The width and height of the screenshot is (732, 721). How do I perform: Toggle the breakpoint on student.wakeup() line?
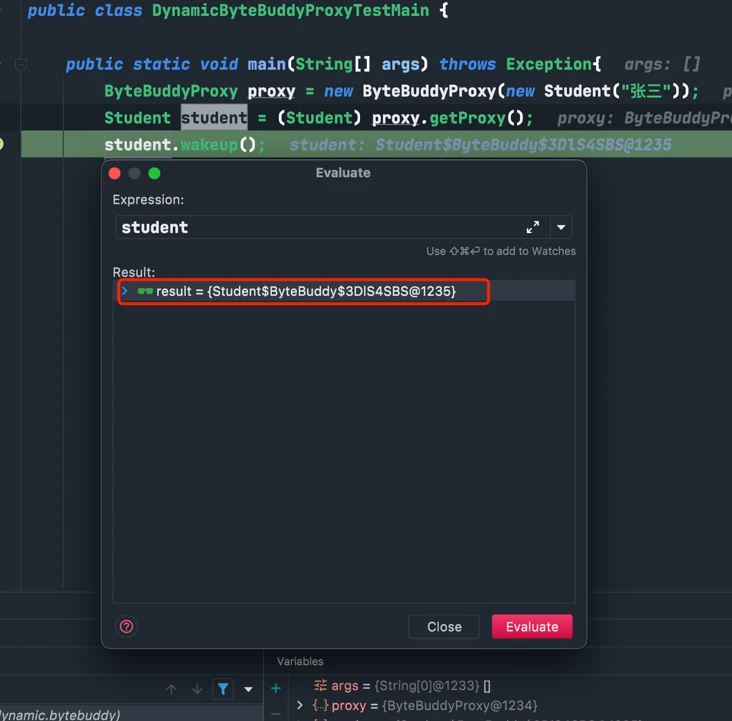tap(1, 144)
